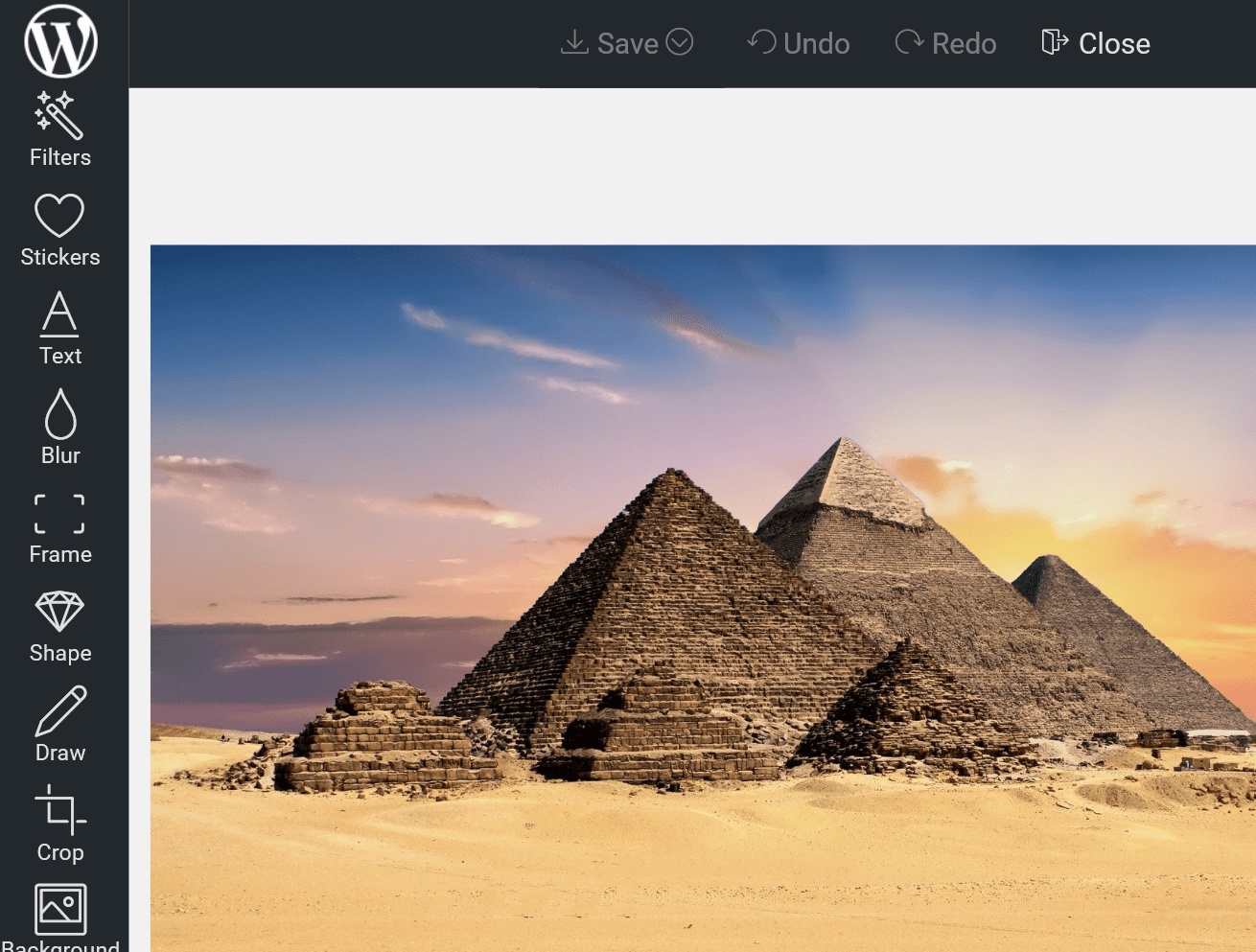The width and height of the screenshot is (1256, 952).
Task: Activate the Draw pencil tool
Action: coord(59,726)
